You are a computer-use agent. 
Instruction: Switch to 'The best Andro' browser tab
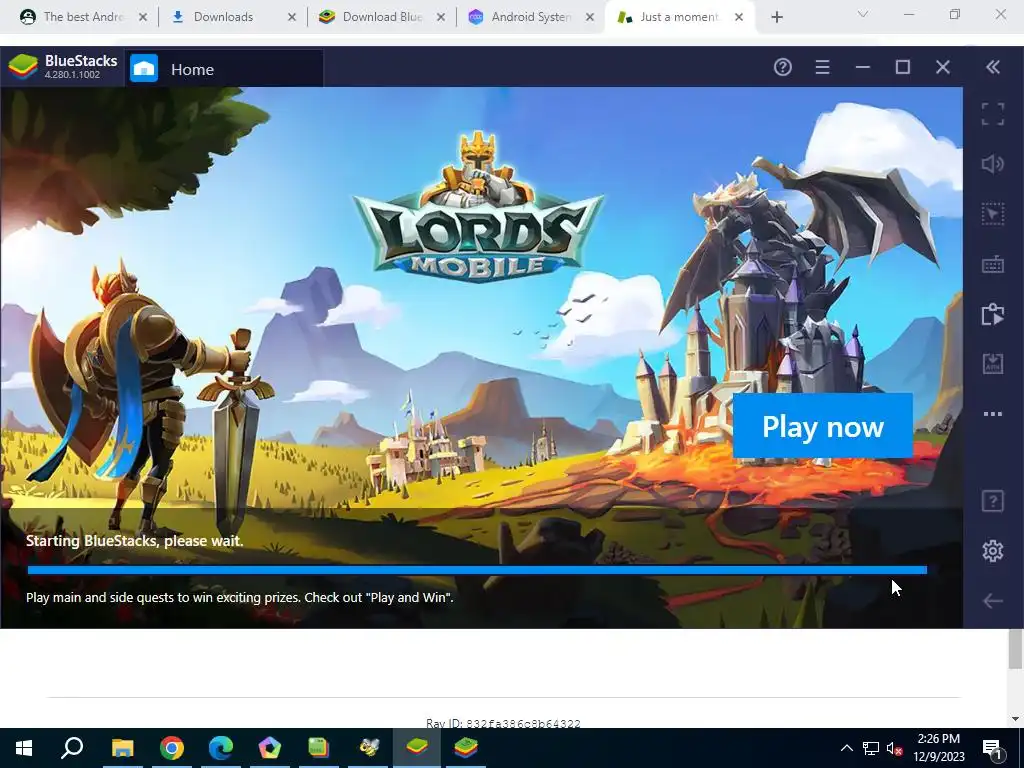click(82, 17)
